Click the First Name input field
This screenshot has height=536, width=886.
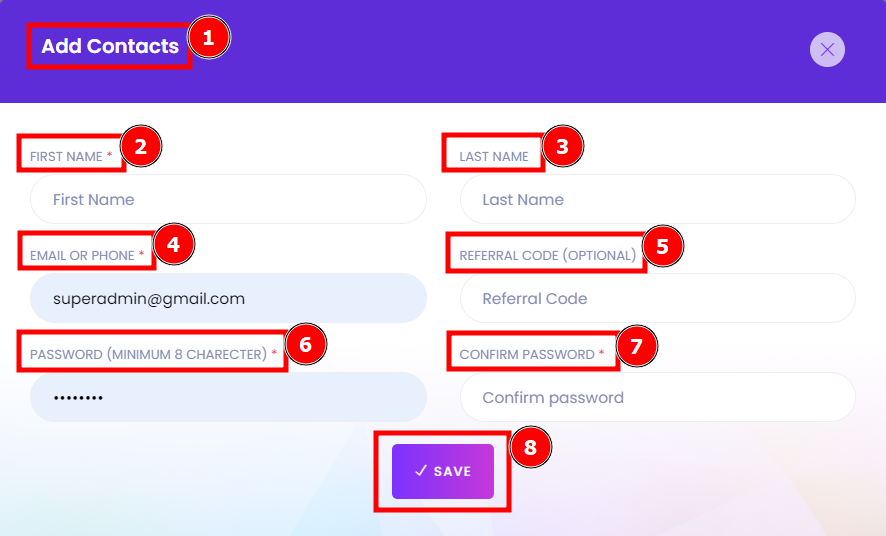pos(228,199)
